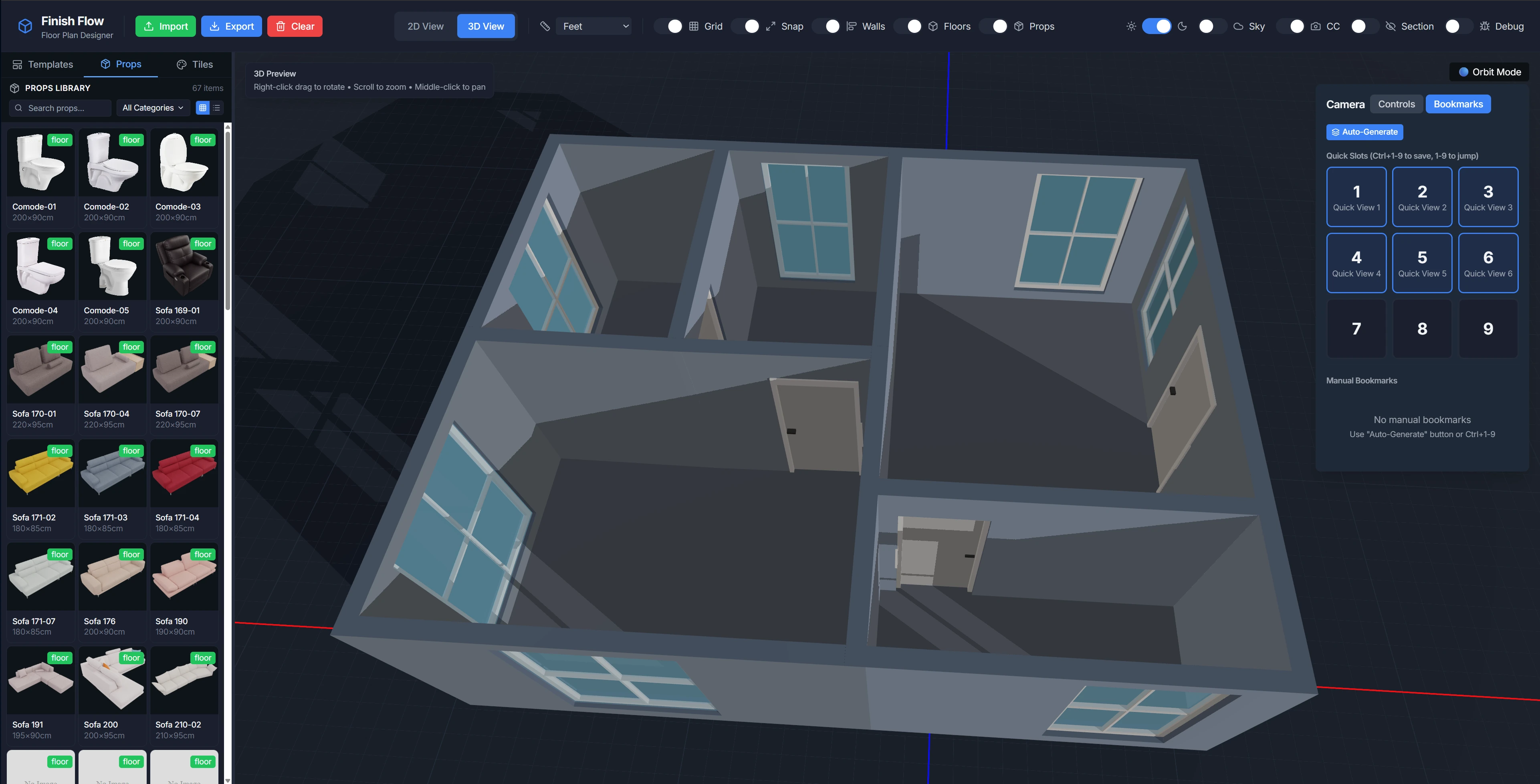Screen dimensions: 1540x784
Task: Expand the All Categories dropdown
Action: point(152,107)
